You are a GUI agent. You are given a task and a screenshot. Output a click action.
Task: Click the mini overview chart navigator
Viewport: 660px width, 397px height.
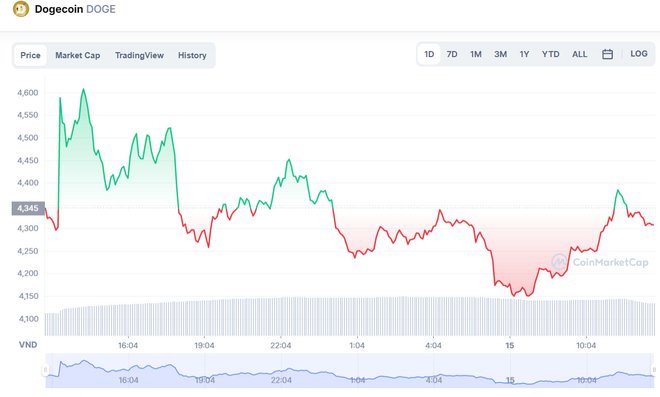pos(349,370)
